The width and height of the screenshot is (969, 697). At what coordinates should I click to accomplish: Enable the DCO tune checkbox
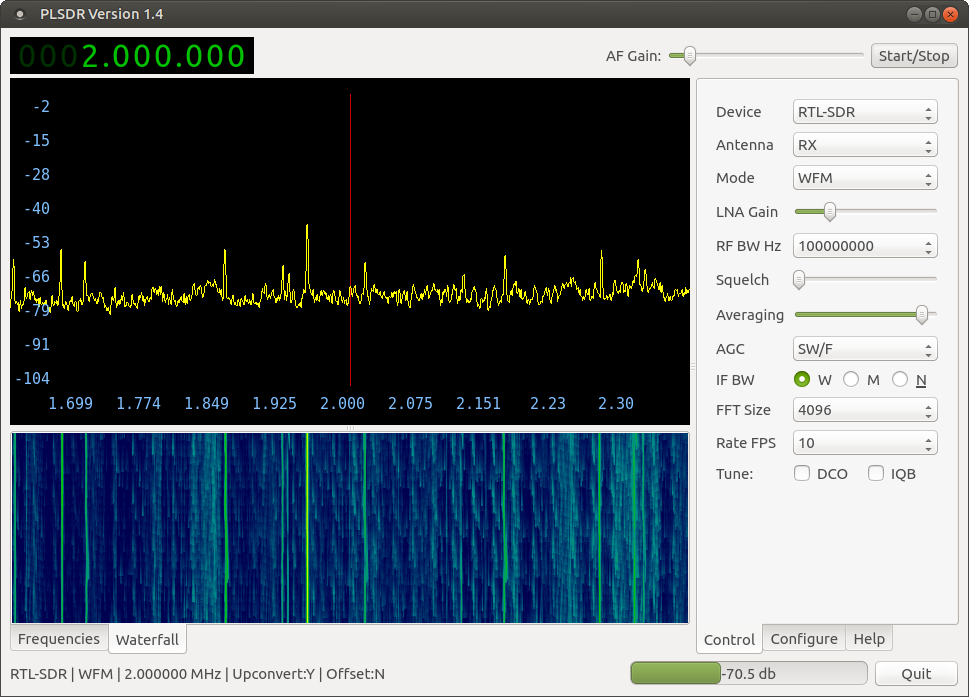pyautogui.click(x=802, y=474)
